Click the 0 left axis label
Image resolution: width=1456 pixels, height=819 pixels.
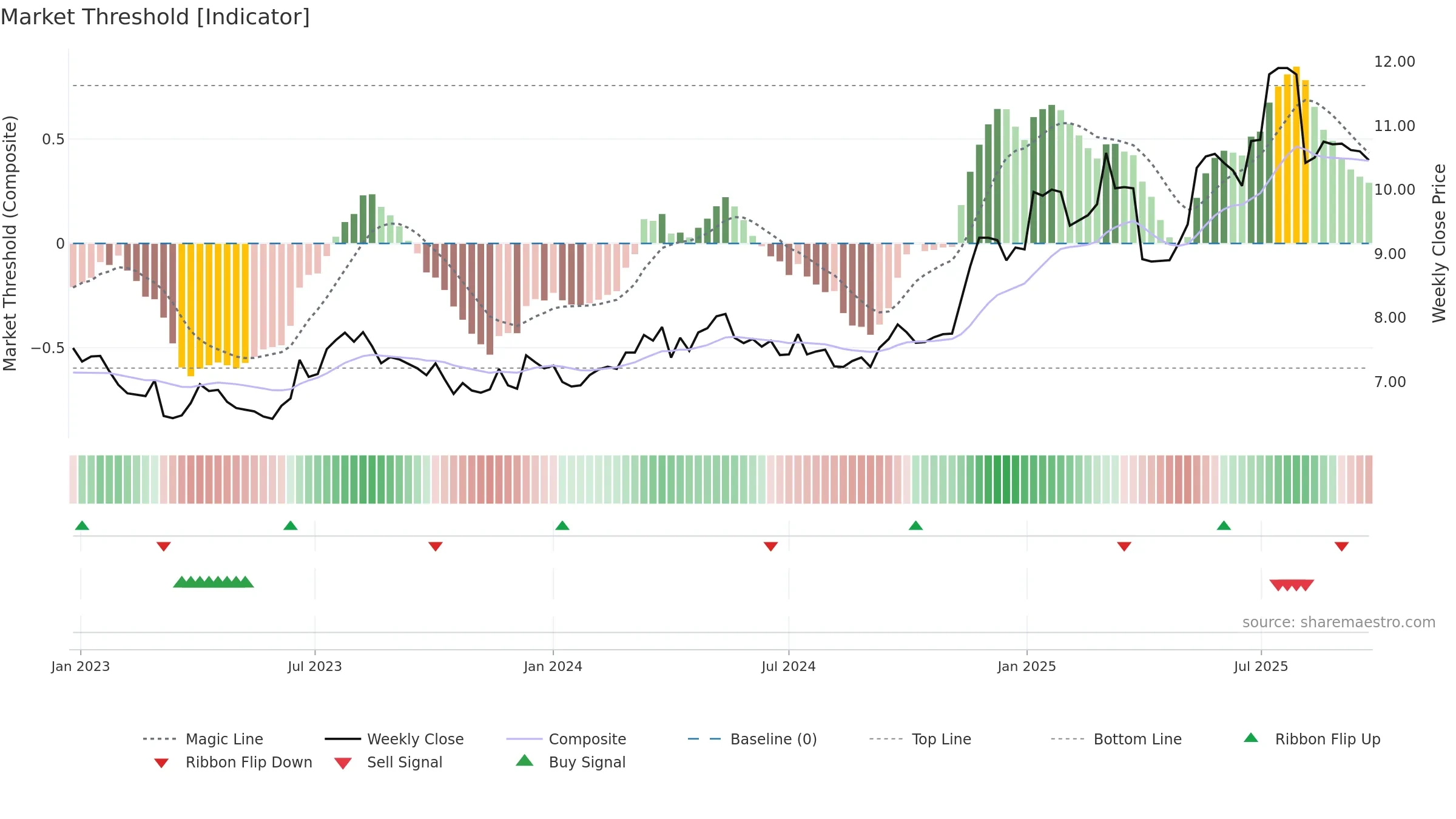click(61, 244)
